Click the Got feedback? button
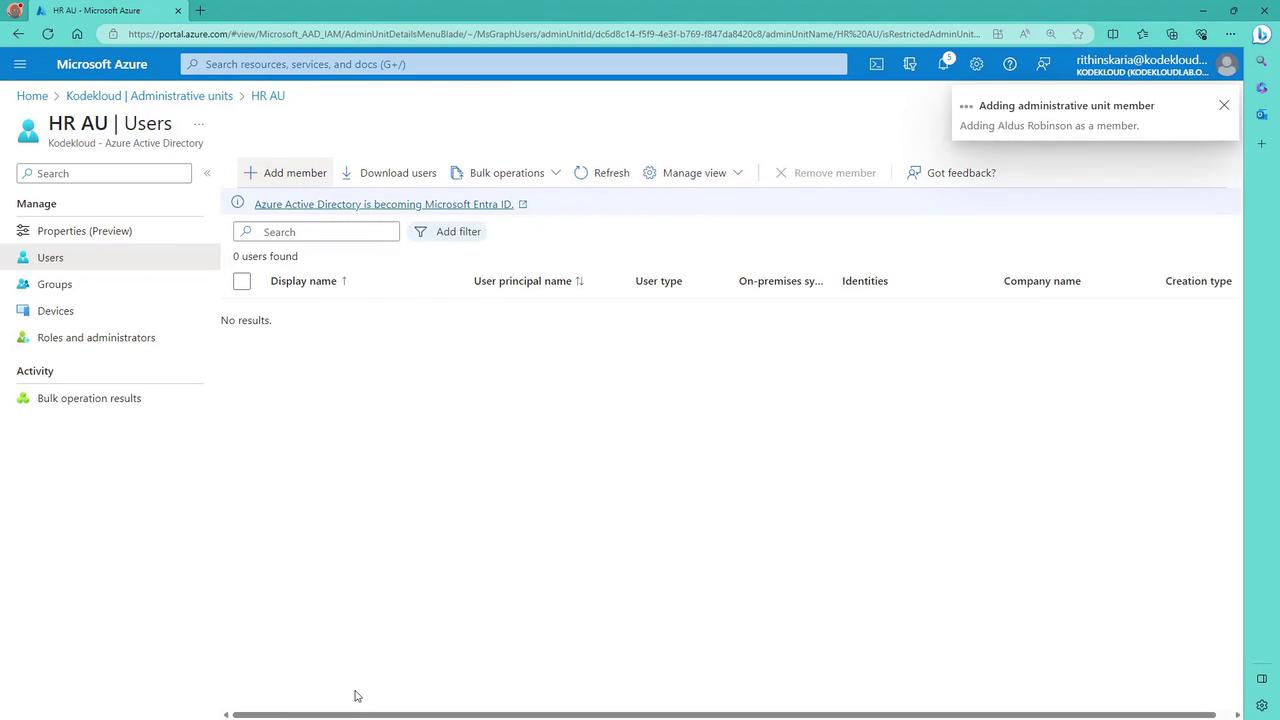Viewport: 1280px width, 720px height. (951, 173)
